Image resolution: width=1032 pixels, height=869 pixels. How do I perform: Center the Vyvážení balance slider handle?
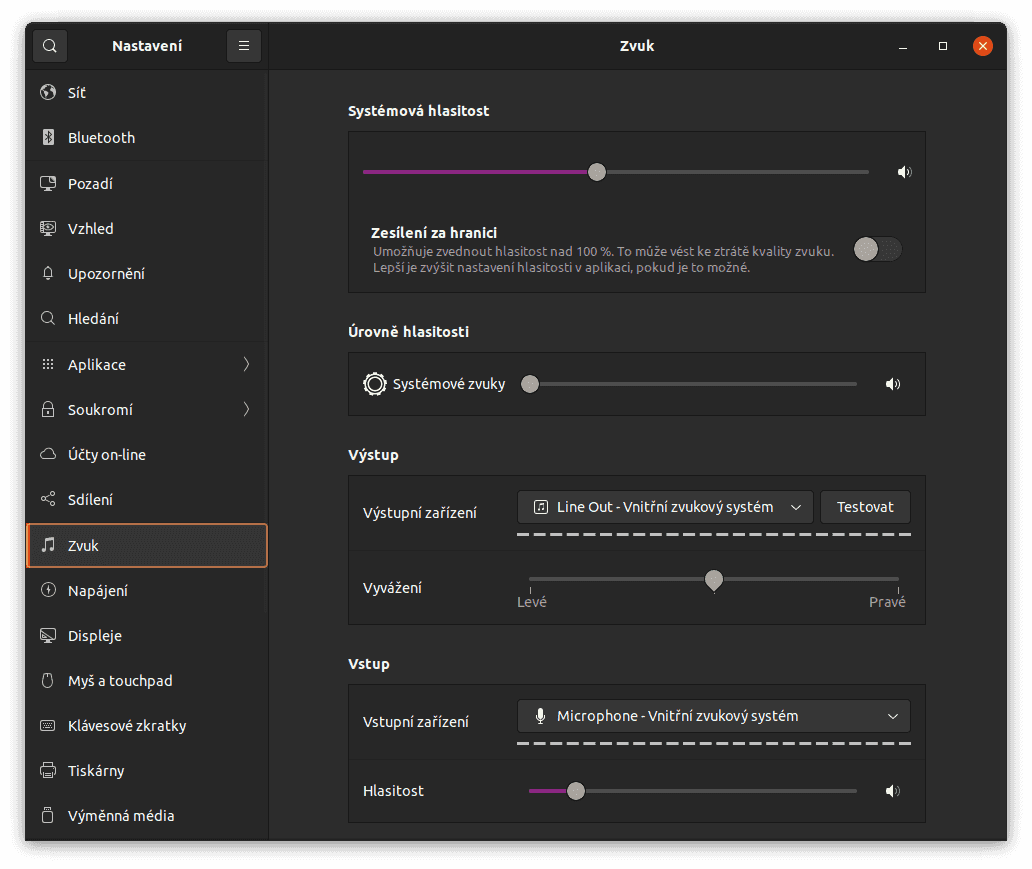714,580
